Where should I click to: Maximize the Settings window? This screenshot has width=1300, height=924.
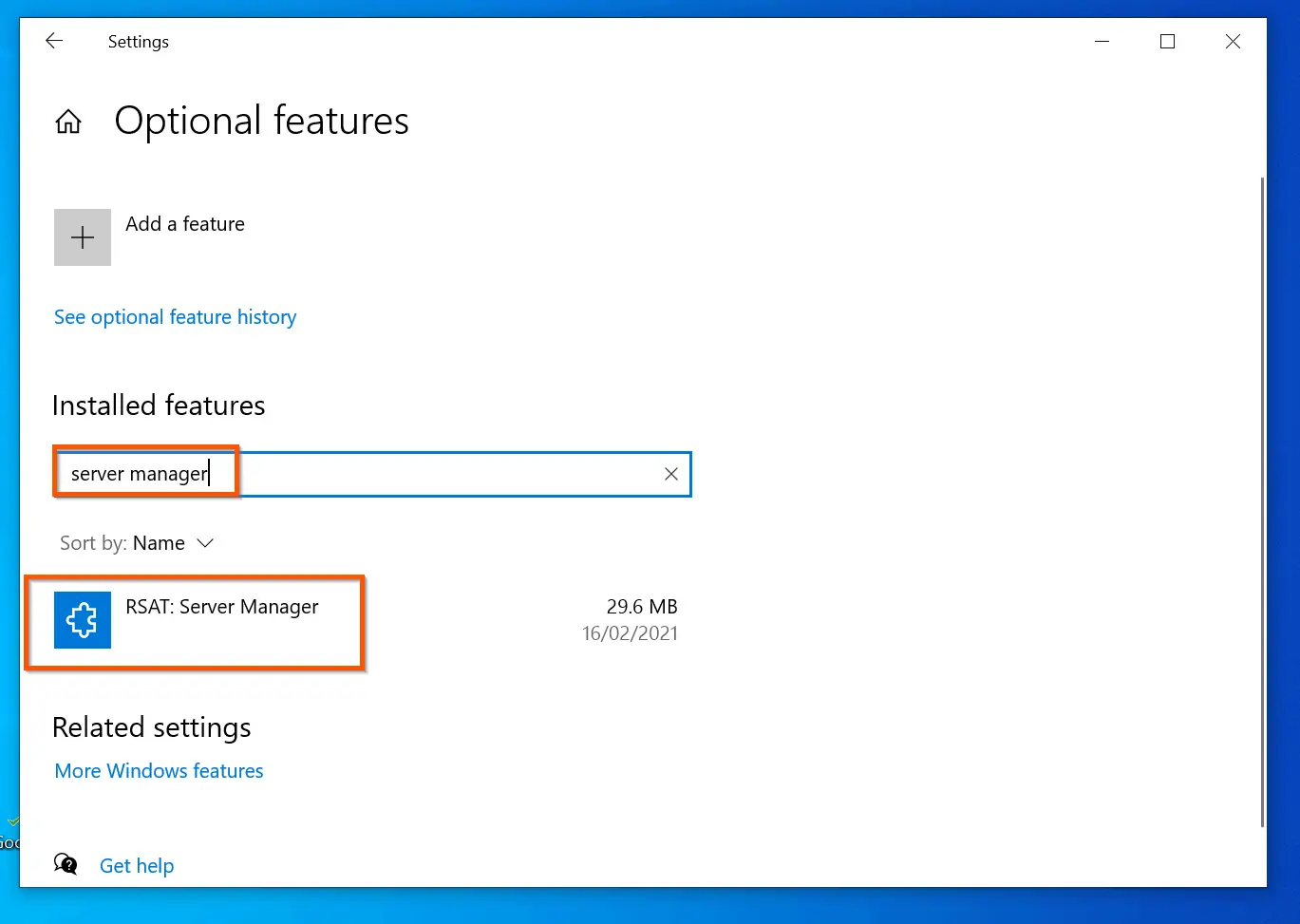(x=1168, y=42)
